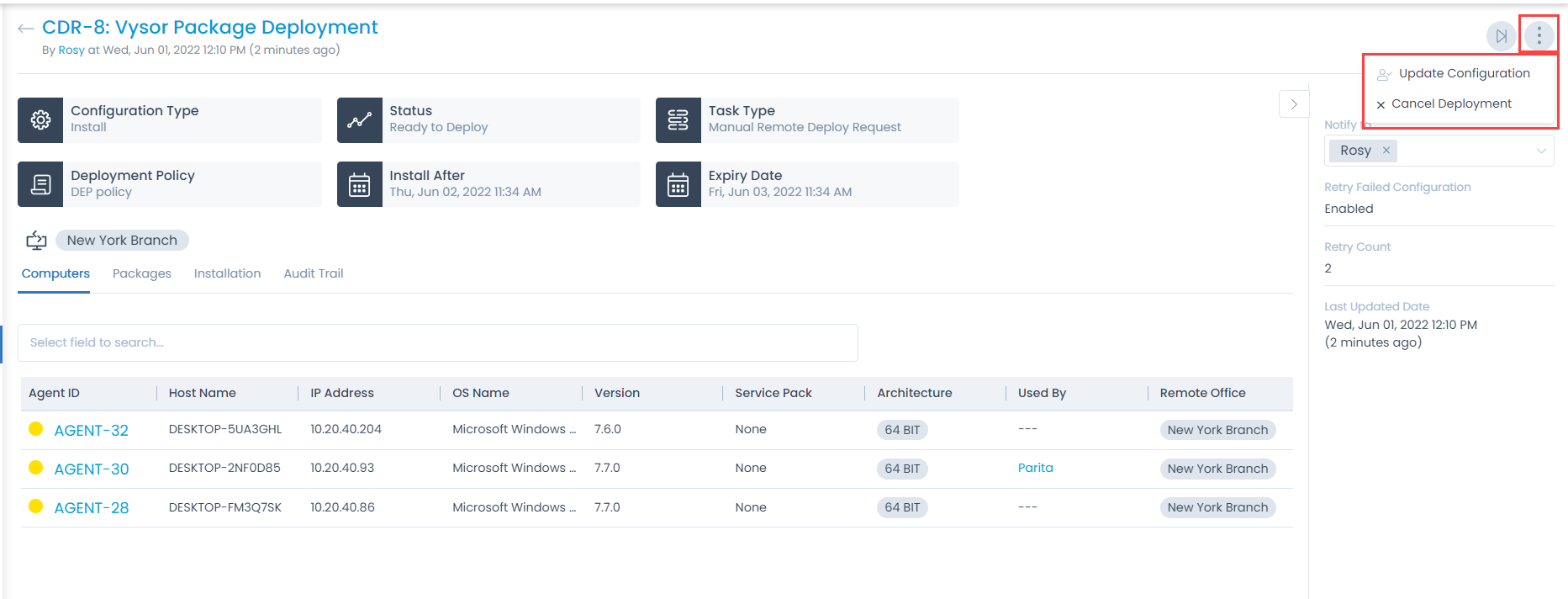Click the Status chart icon
The width and height of the screenshot is (1568, 599).
click(x=359, y=120)
